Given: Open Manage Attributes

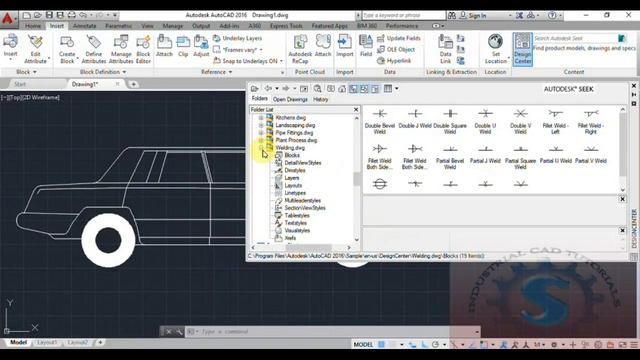Looking at the screenshot, I should coord(121,49).
